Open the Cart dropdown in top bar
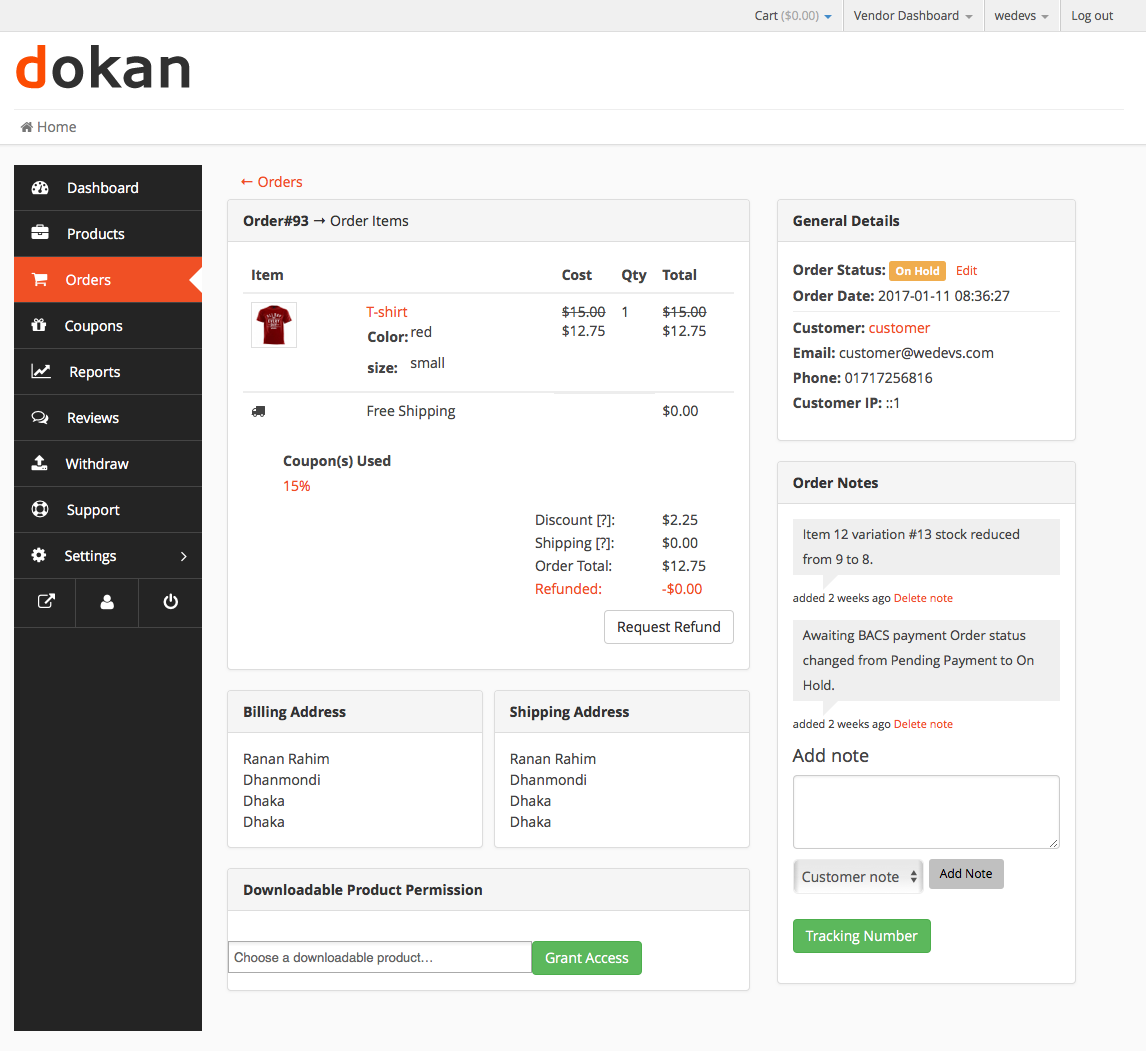Screen dimensions: 1146x1051 pyautogui.click(x=793, y=16)
